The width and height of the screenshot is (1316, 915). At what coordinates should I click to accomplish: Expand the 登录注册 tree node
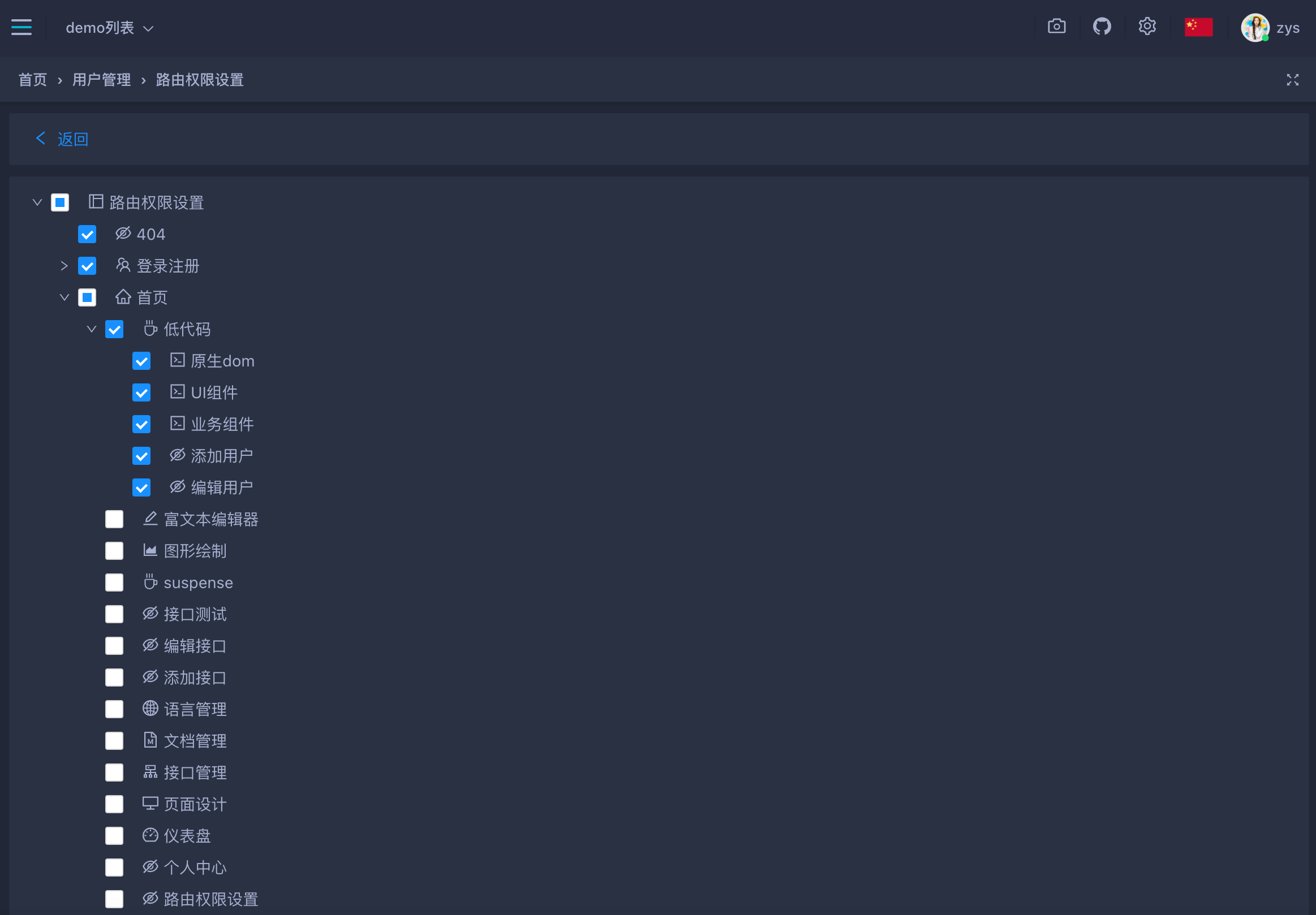(x=64, y=266)
